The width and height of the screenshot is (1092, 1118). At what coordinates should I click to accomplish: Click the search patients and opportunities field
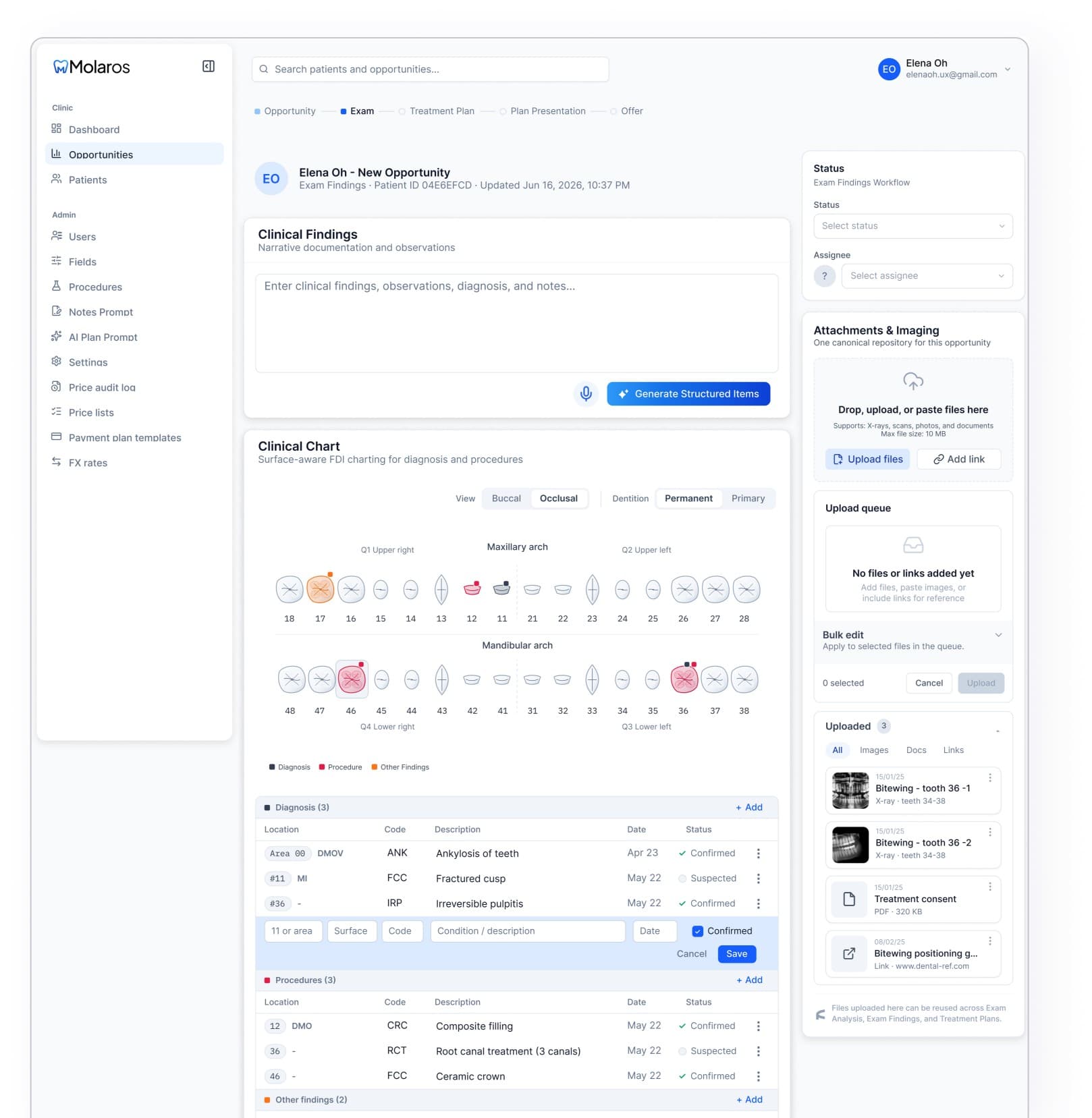(x=430, y=69)
